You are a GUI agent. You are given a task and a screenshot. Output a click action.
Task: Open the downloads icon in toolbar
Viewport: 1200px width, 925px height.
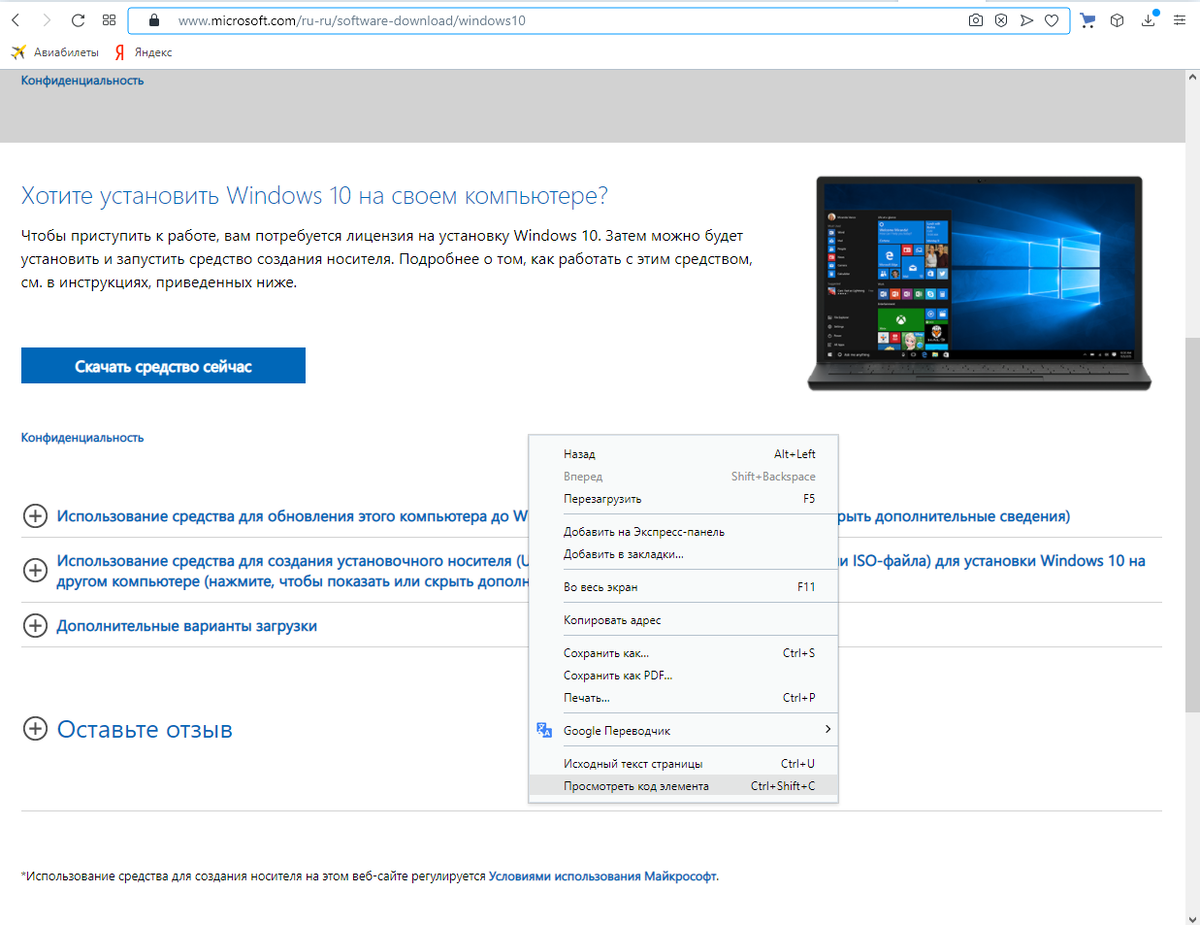click(1150, 20)
